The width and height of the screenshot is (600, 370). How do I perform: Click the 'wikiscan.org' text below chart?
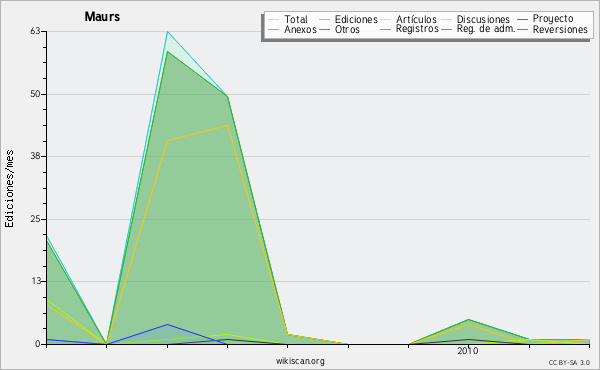tap(300, 361)
